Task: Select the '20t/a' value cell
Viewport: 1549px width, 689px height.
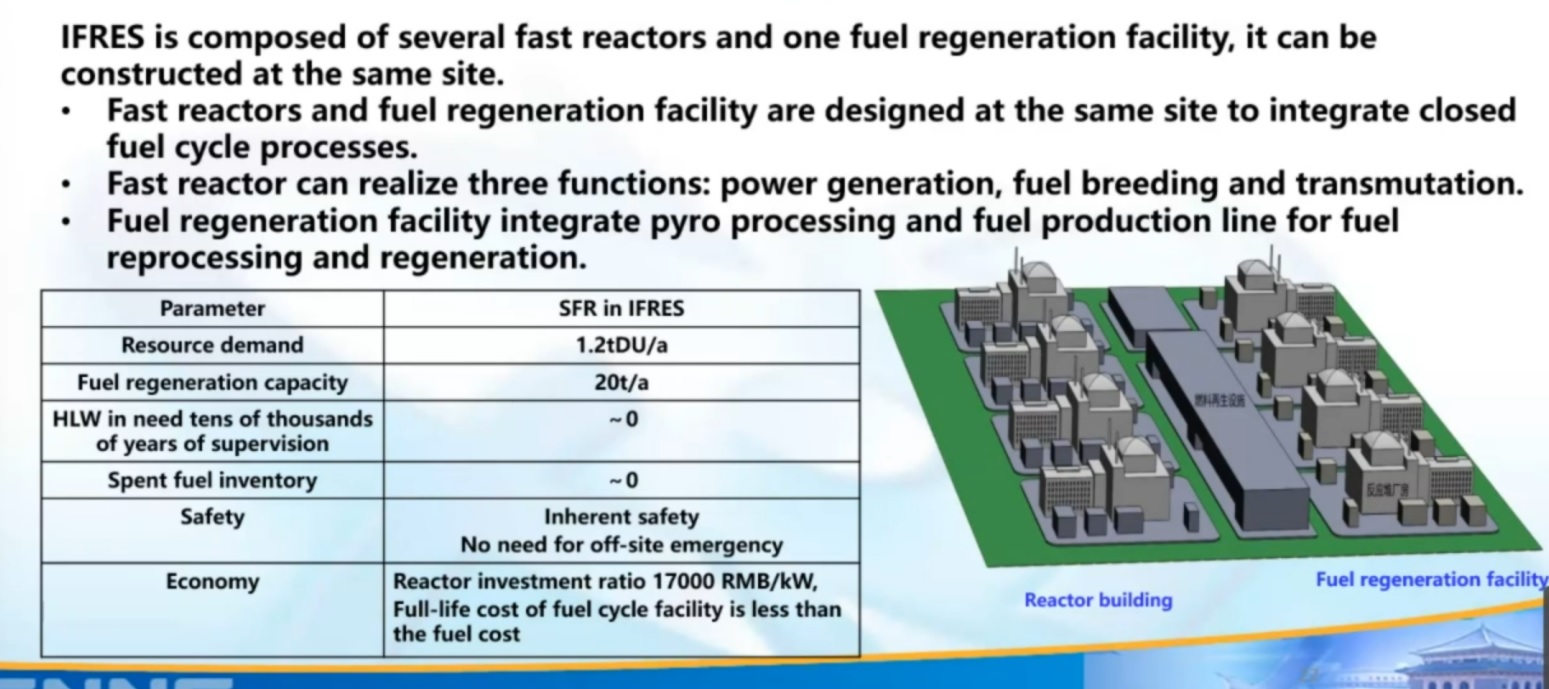Action: tap(621, 382)
